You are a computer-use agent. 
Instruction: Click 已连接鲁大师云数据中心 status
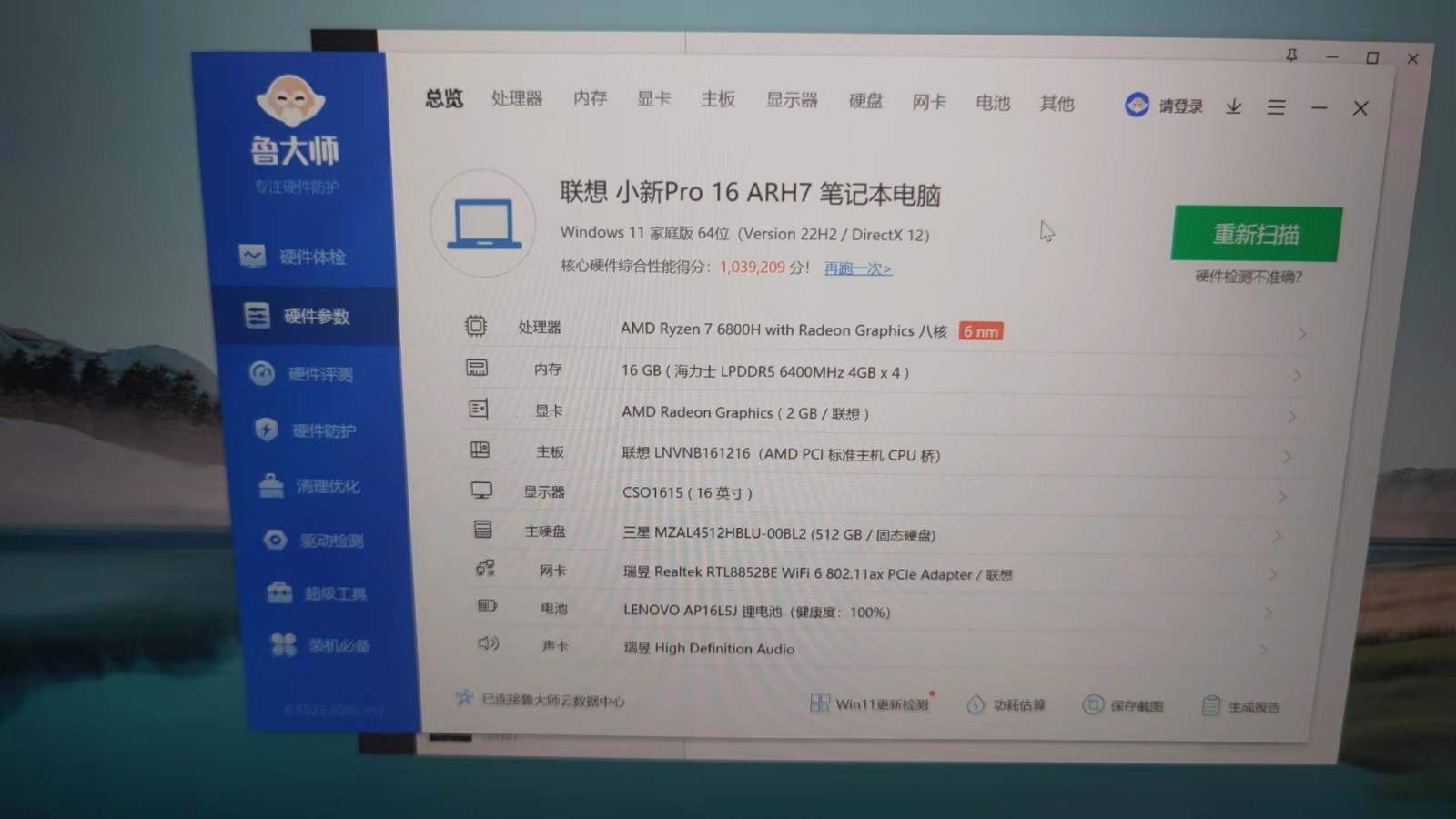[x=541, y=700]
